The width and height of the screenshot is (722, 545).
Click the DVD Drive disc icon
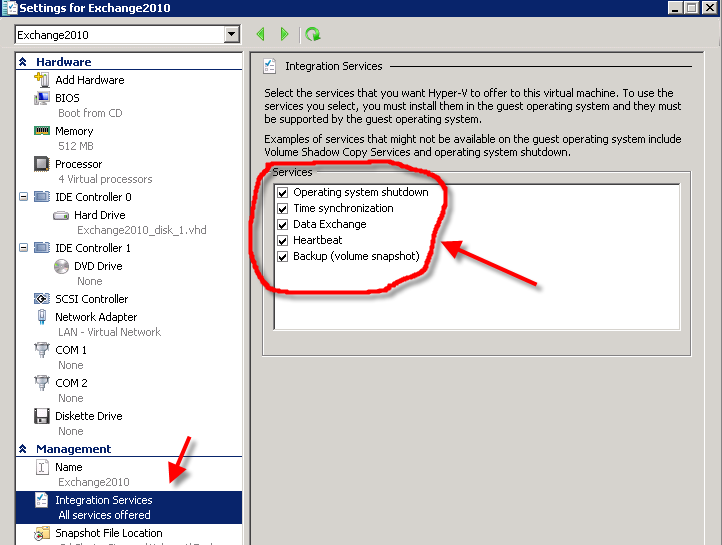61,266
